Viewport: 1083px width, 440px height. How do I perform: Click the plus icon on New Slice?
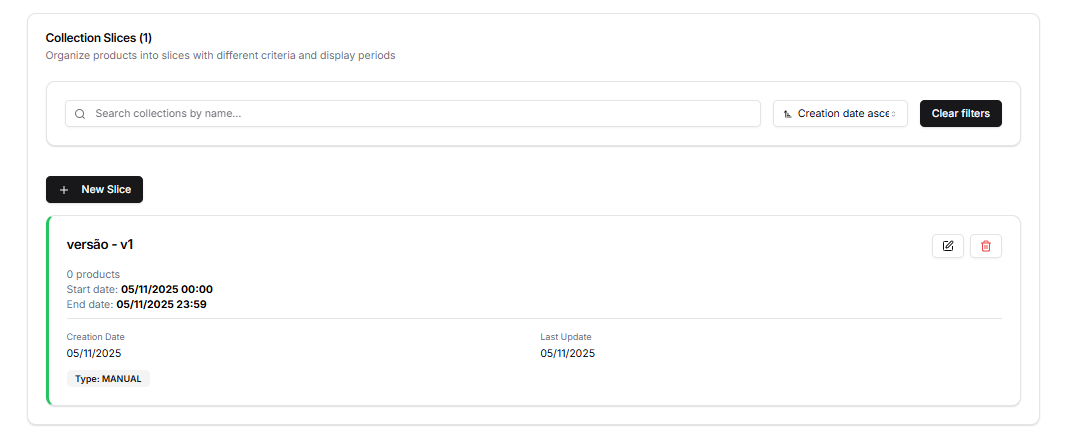pyautogui.click(x=64, y=190)
